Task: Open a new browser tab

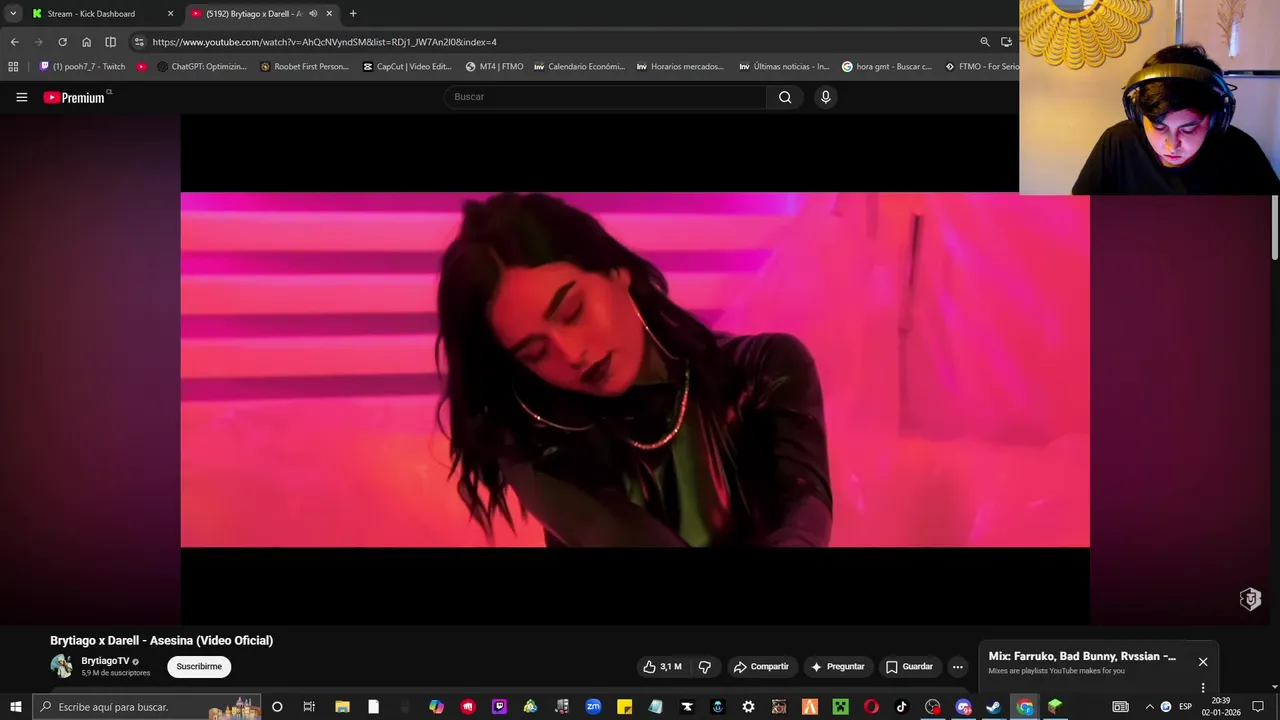Action: tap(353, 14)
